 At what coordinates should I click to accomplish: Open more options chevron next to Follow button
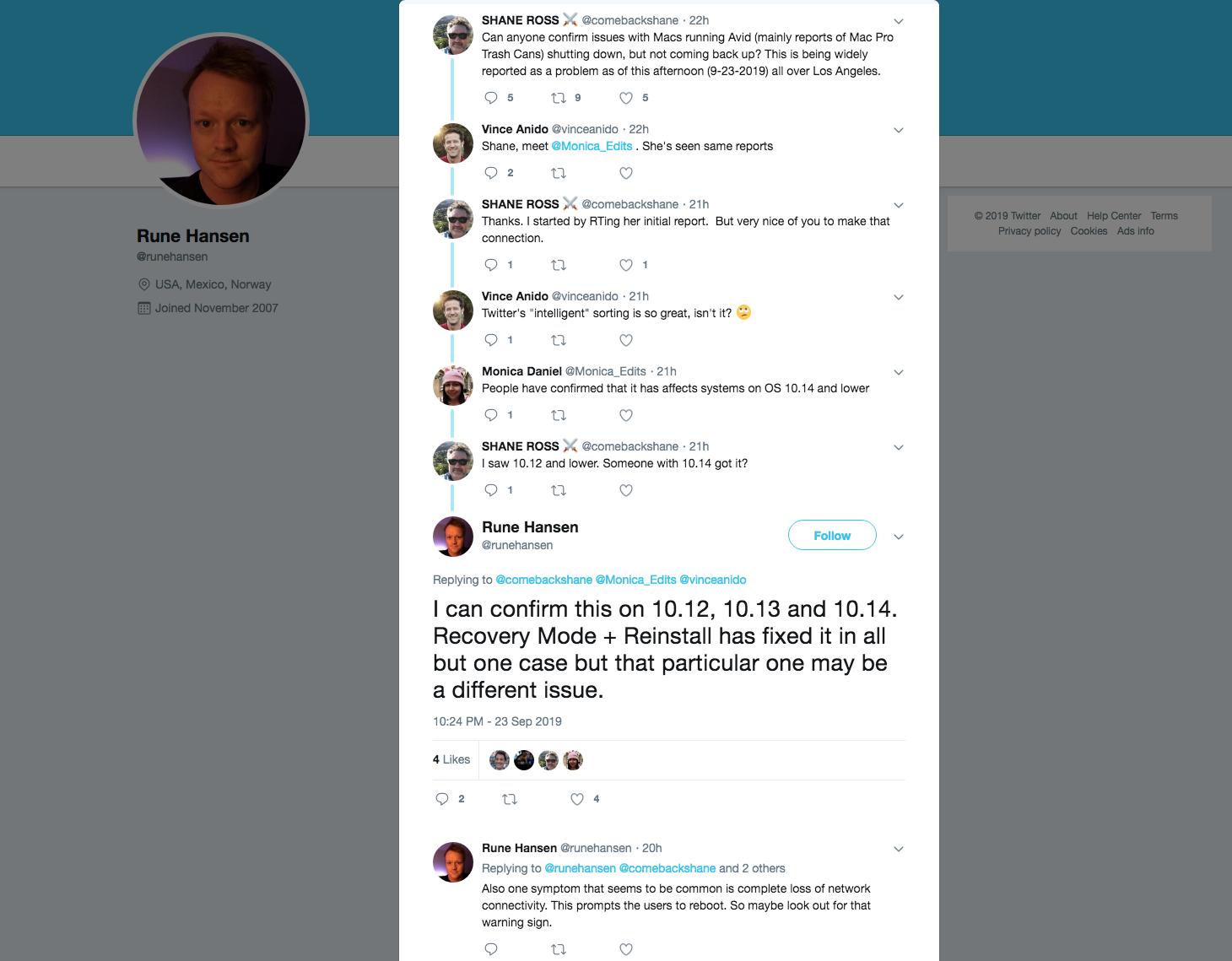coord(899,537)
